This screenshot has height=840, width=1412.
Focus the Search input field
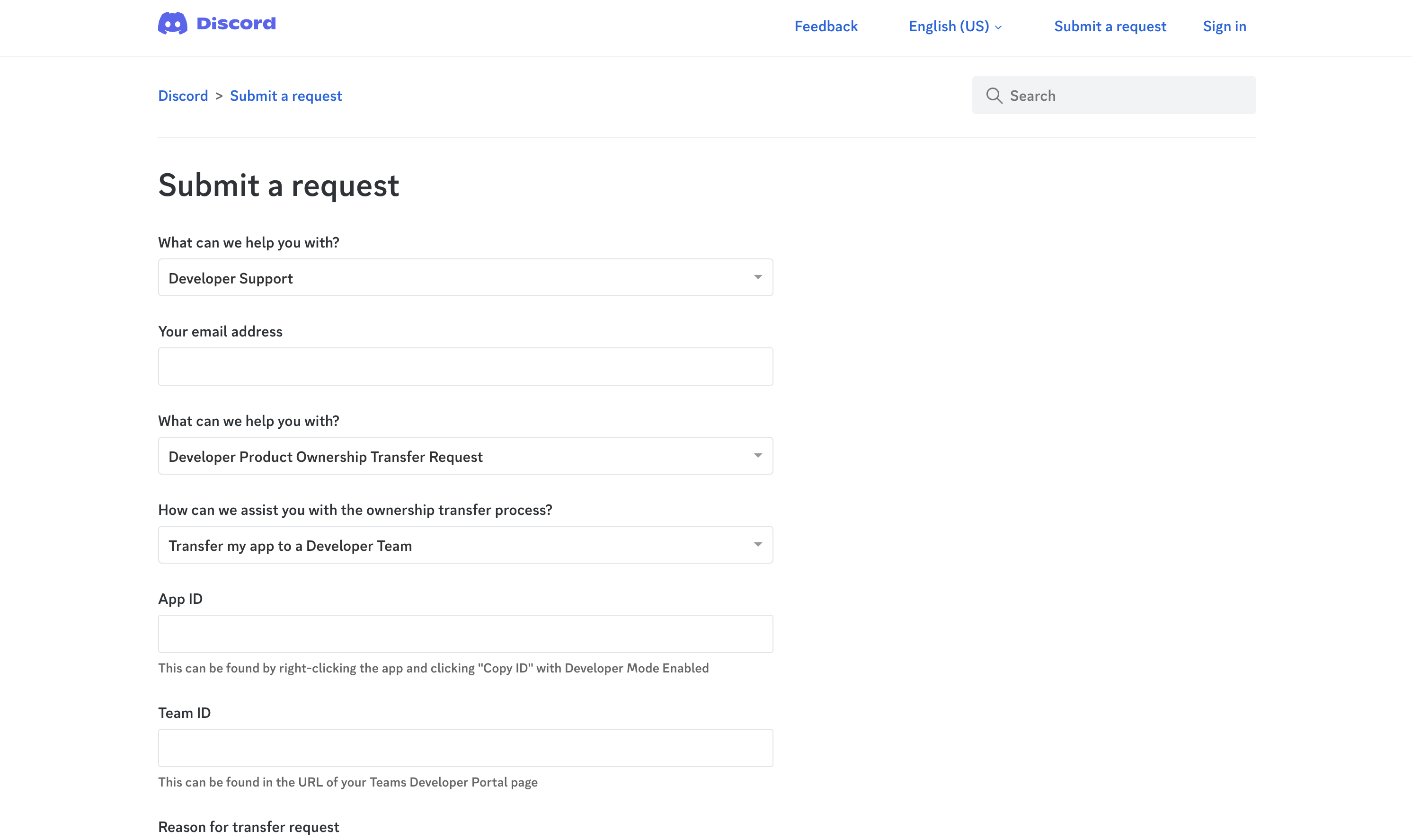pos(1114,95)
